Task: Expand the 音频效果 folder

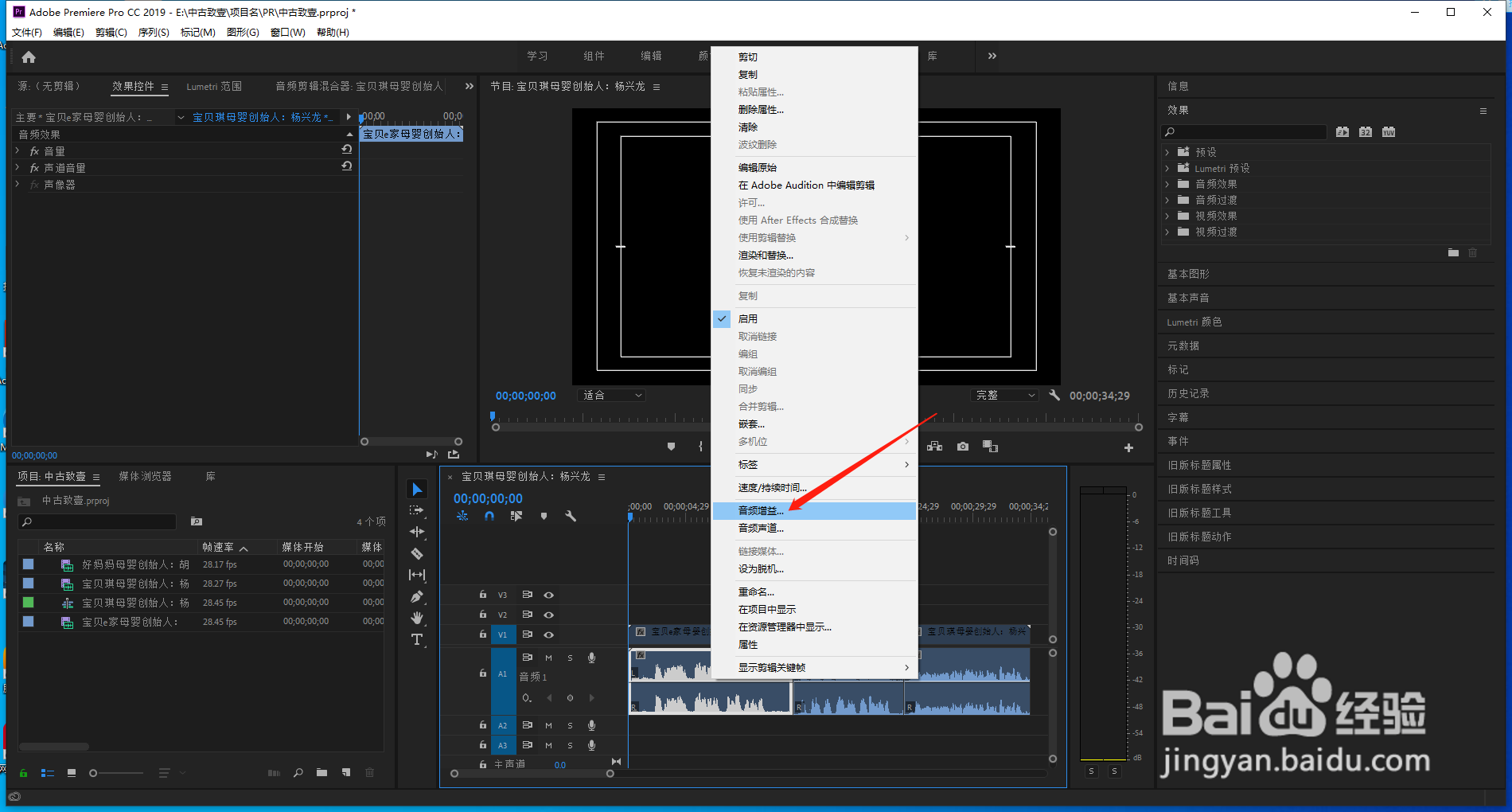Action: click(x=1167, y=184)
